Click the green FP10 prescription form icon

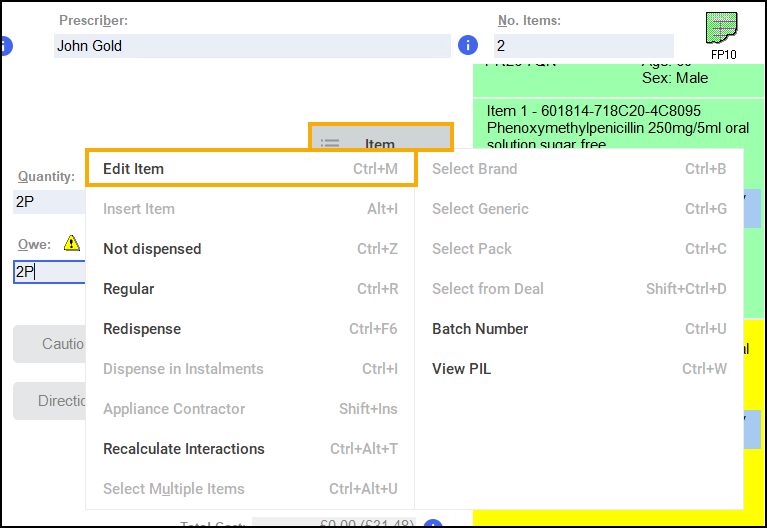click(722, 30)
